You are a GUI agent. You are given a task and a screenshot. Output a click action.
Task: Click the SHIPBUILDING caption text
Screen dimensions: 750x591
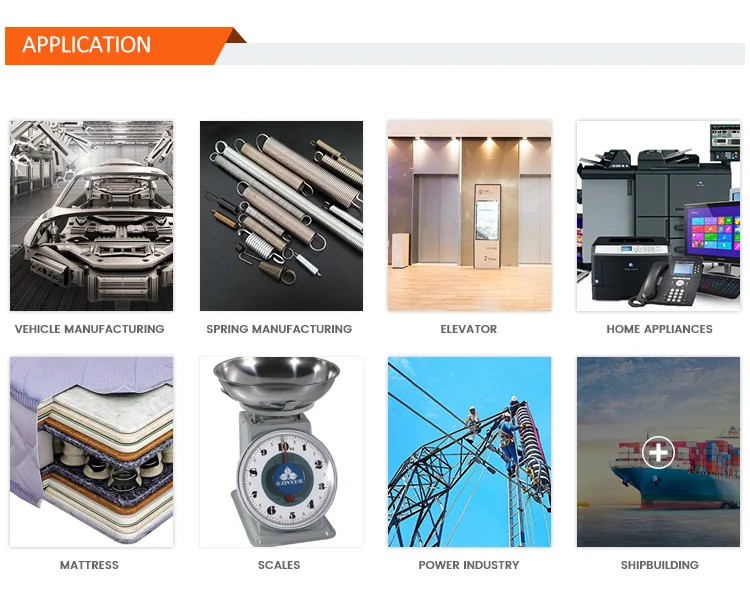point(660,565)
